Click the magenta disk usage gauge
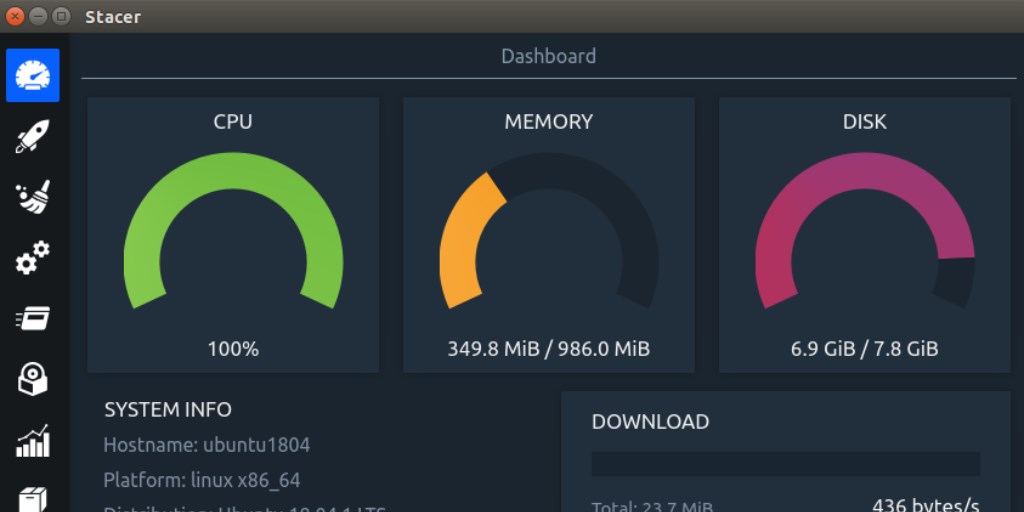This screenshot has height=512, width=1024. [x=865, y=230]
